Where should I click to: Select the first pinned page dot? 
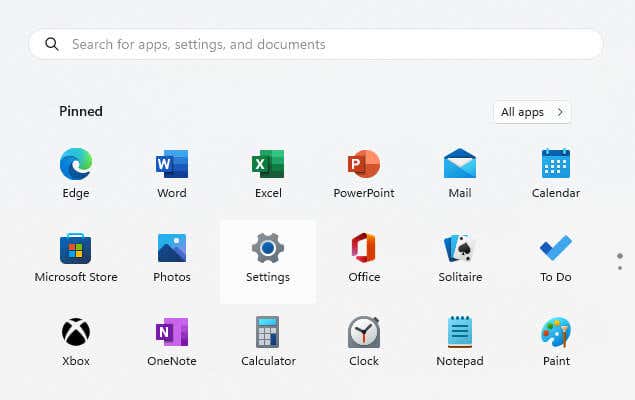[620, 256]
